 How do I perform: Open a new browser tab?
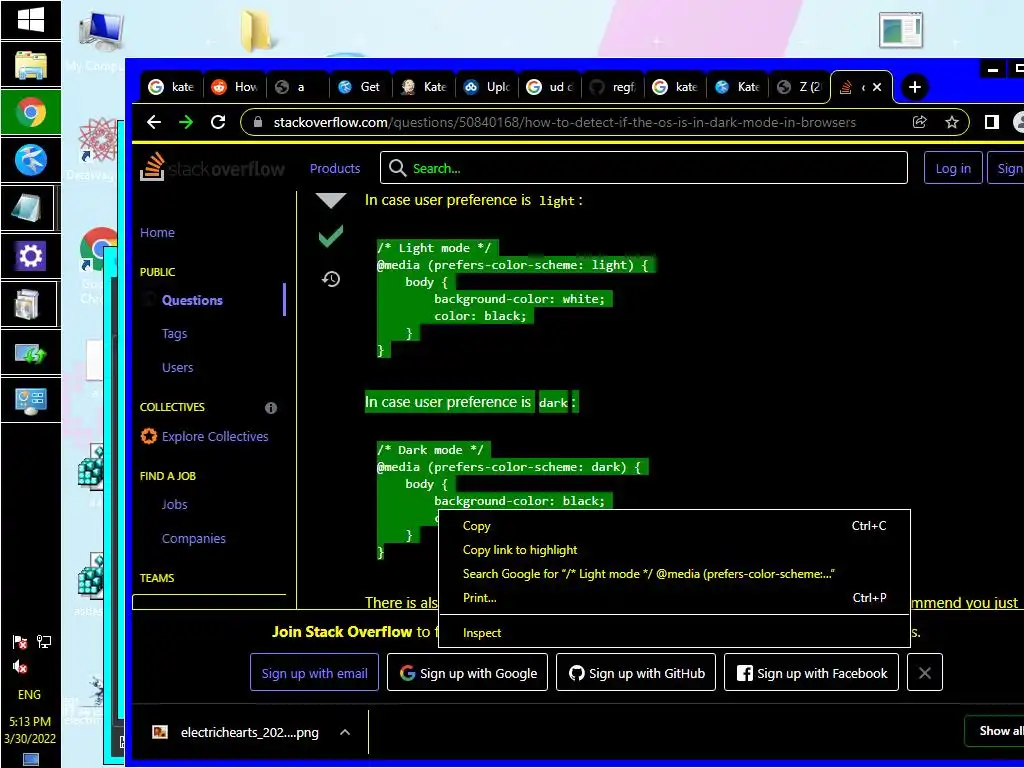tap(915, 87)
